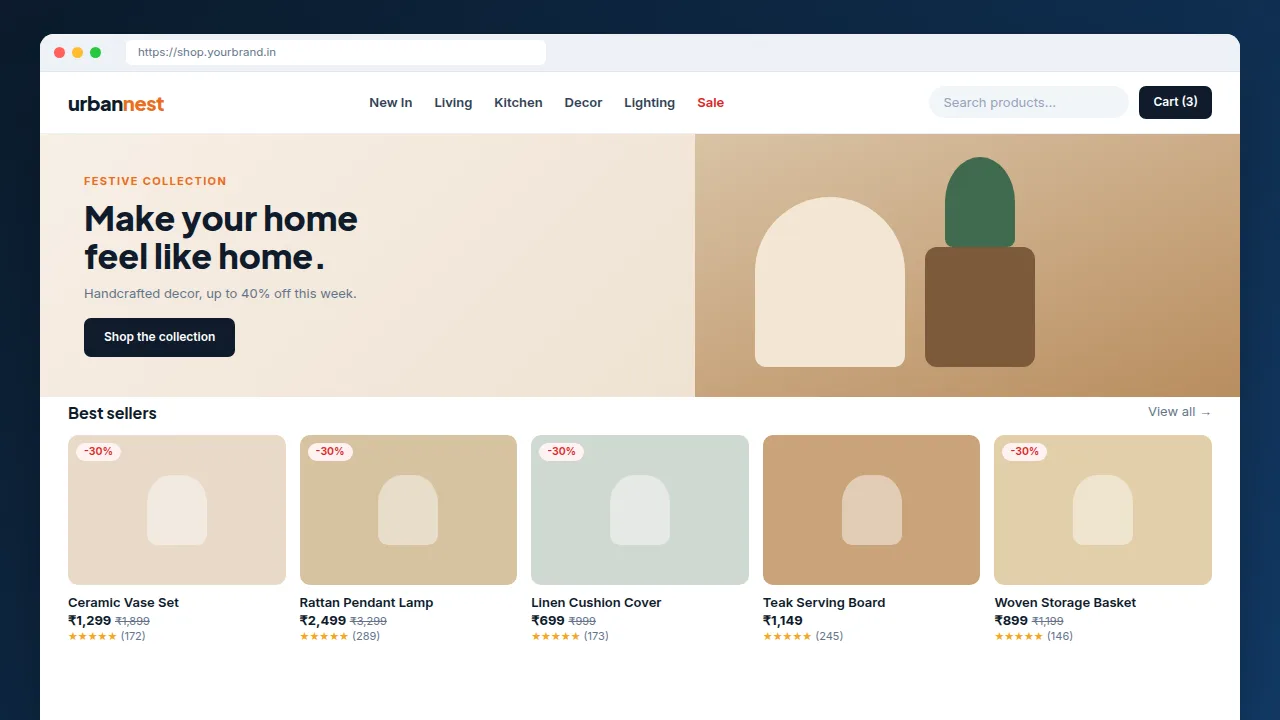1280x720 pixels.
Task: Click the Teak Serving Board title
Action: click(824, 603)
